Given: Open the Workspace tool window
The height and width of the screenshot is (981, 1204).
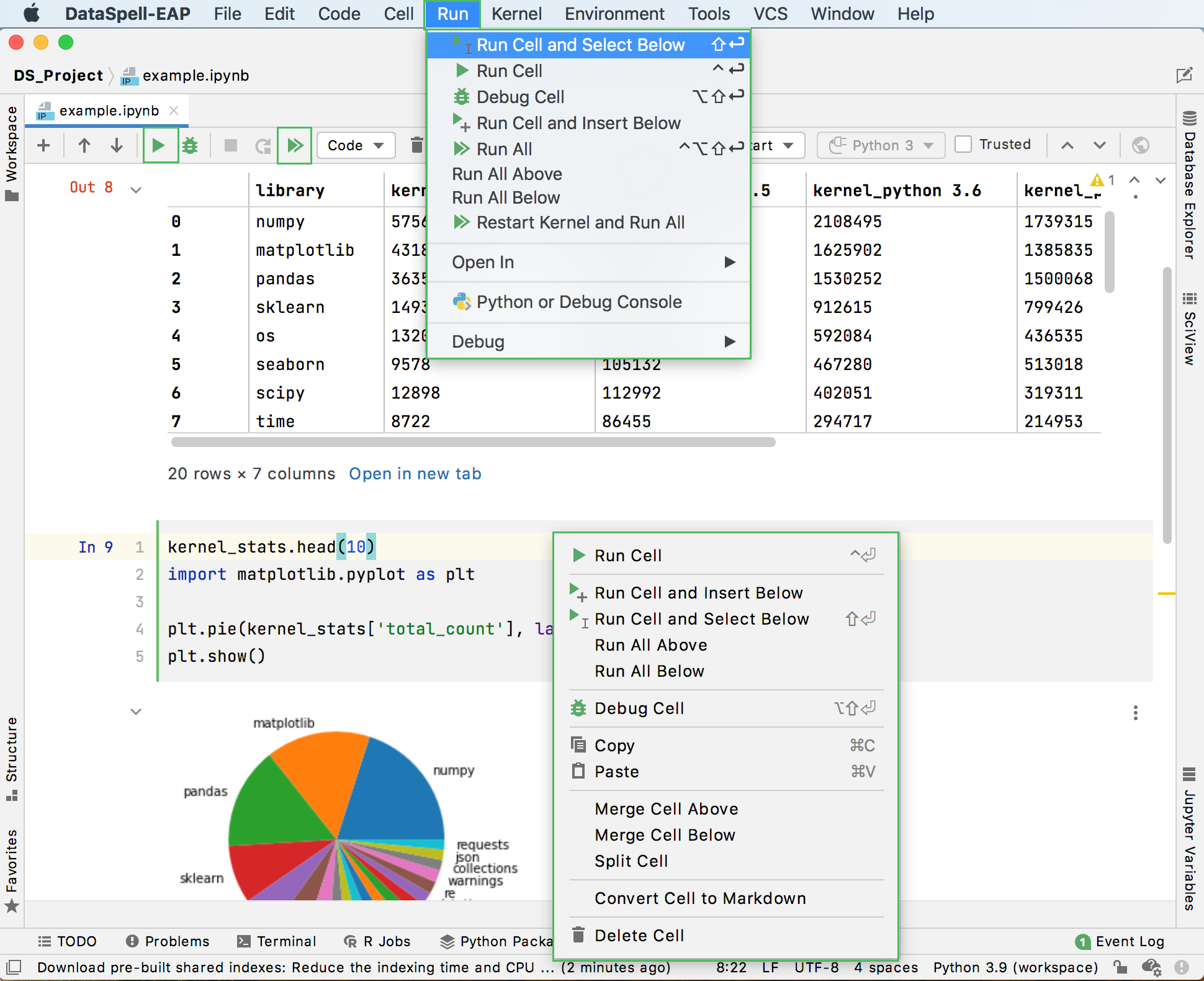Looking at the screenshot, I should 12,153.
